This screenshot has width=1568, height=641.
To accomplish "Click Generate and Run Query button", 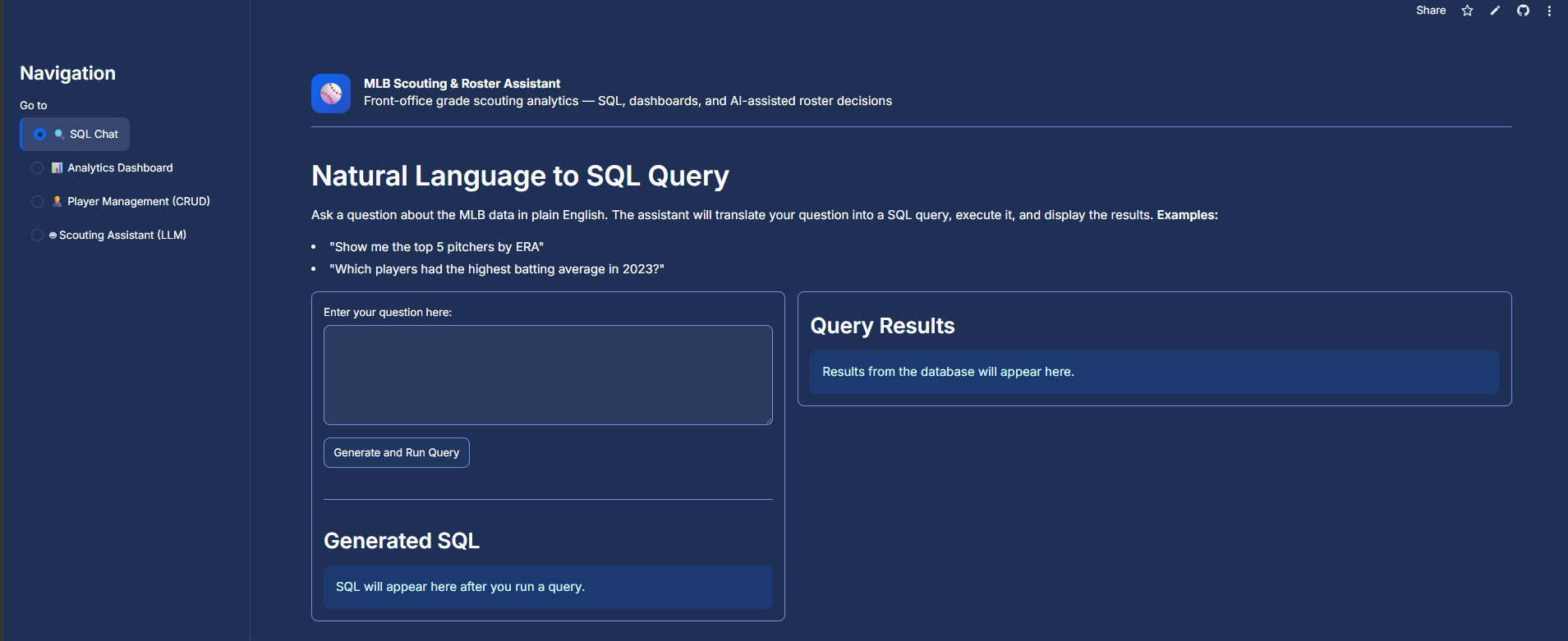I will [x=397, y=452].
